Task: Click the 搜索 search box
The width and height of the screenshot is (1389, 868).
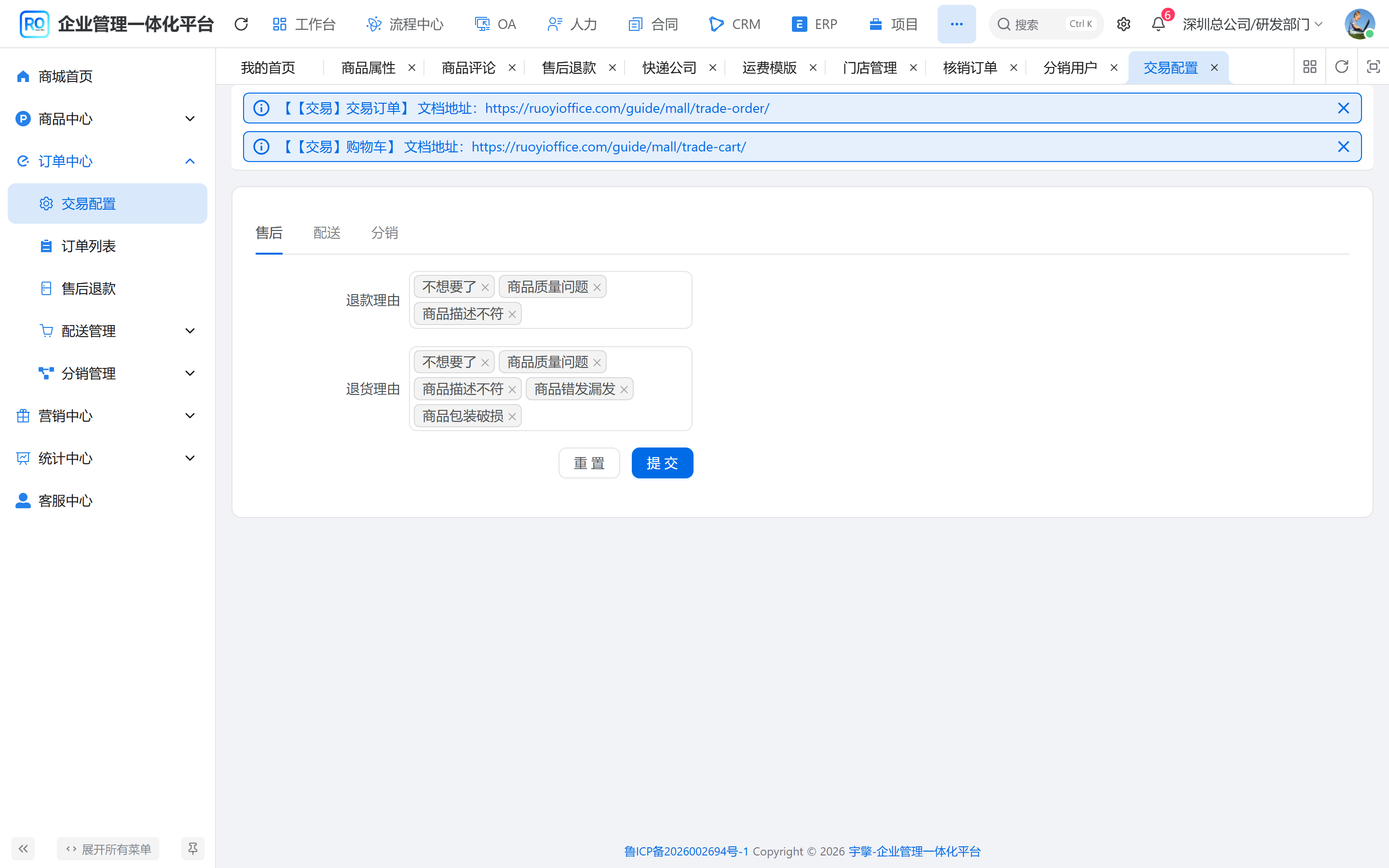Action: pos(1046,24)
